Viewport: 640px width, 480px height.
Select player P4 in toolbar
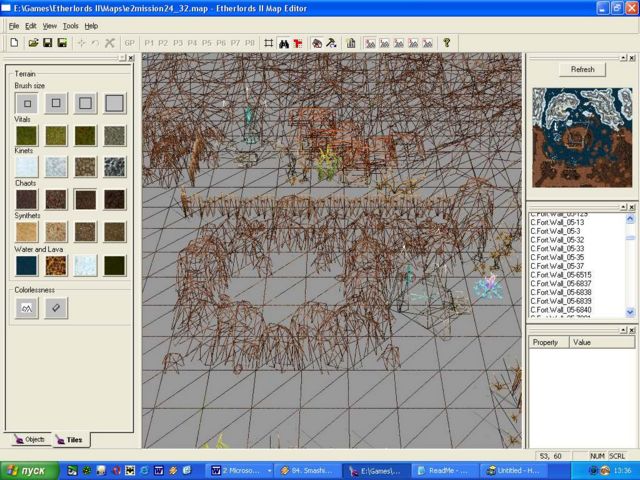pyautogui.click(x=192, y=43)
